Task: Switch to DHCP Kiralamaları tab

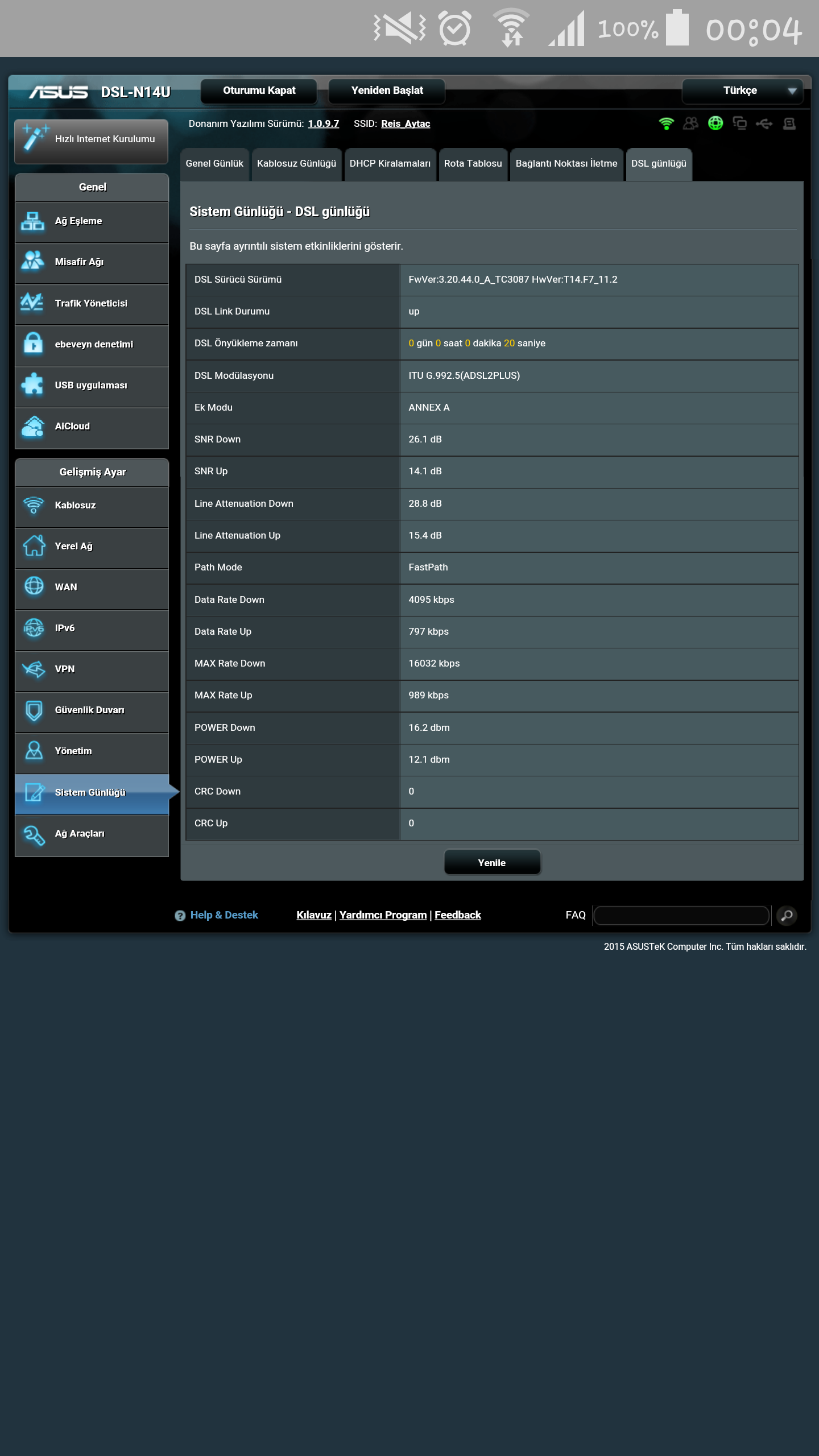Action: click(x=390, y=164)
